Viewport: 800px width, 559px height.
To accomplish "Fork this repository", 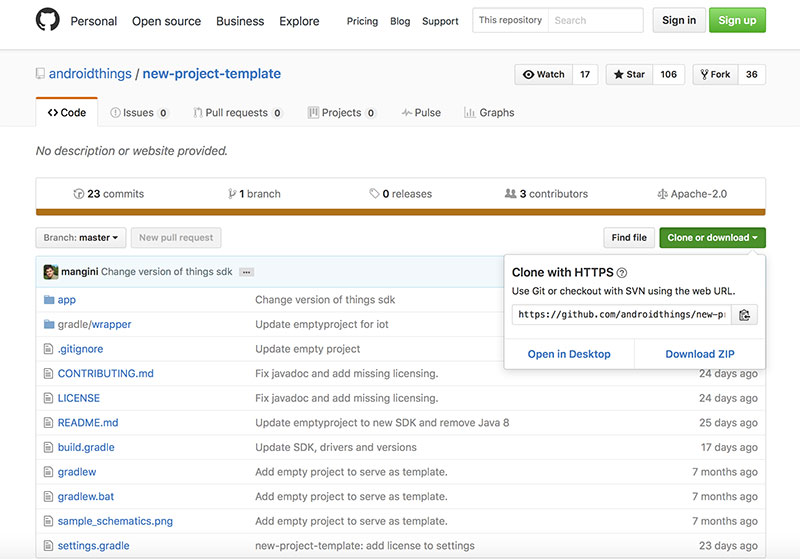I will pyautogui.click(x=715, y=74).
